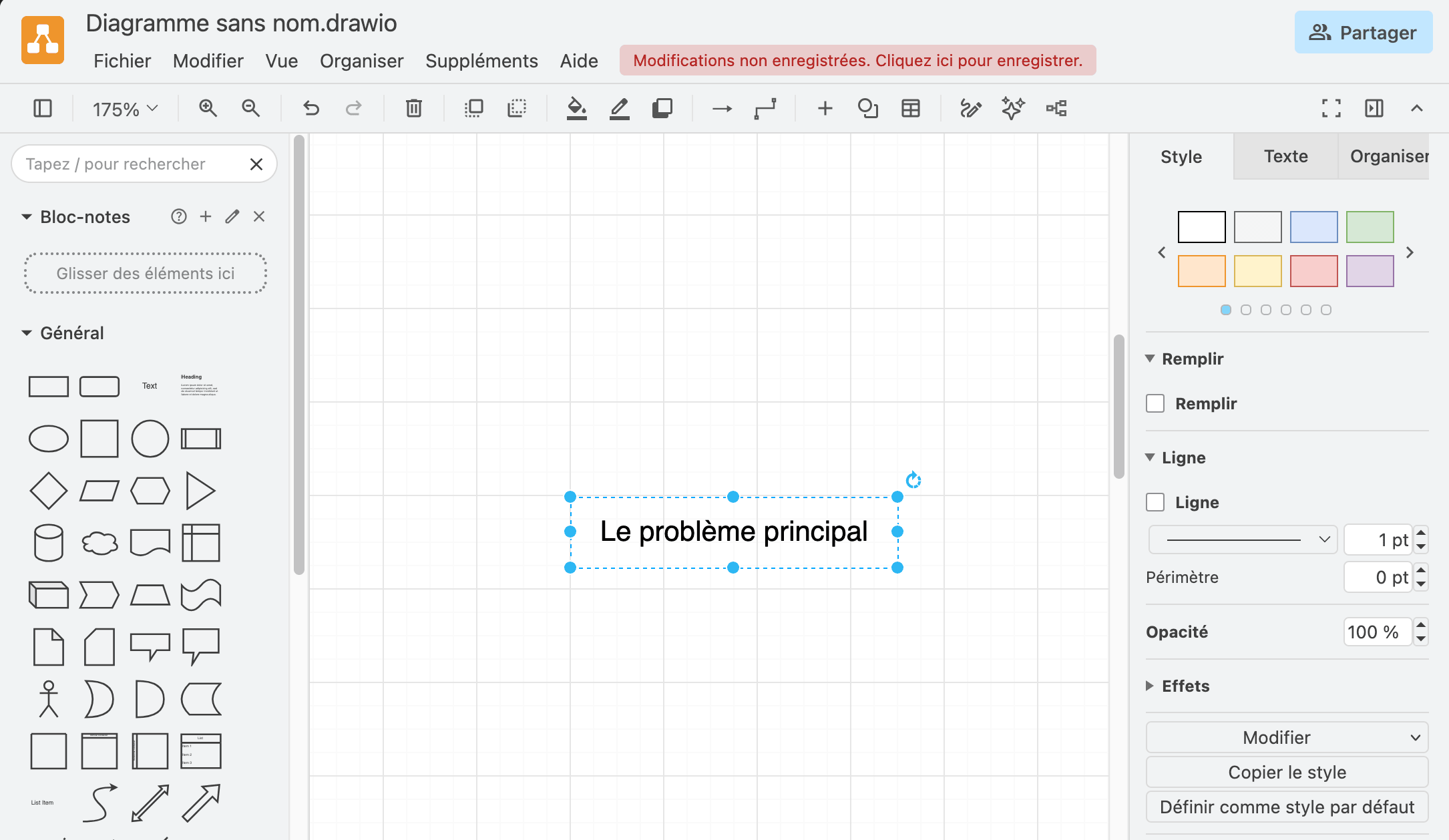Click the draw.io orange logo
This screenshot has width=1449, height=840.
coord(43,40)
